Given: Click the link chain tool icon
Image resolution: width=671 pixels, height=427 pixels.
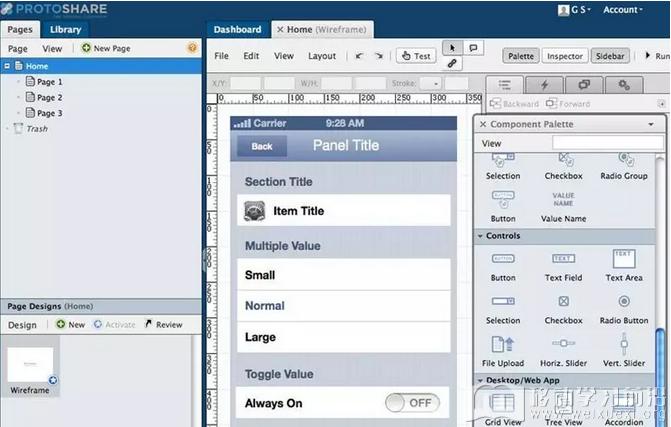Looking at the screenshot, I should click(x=452, y=64).
